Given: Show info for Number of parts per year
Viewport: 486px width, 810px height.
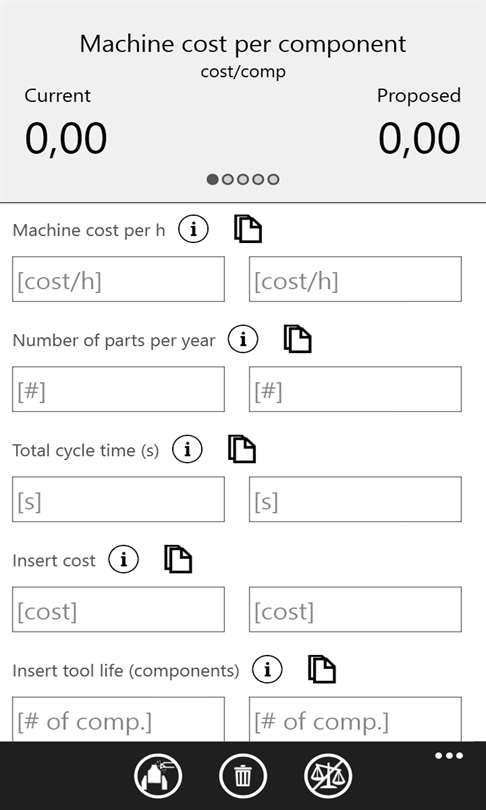Looking at the screenshot, I should [243, 339].
